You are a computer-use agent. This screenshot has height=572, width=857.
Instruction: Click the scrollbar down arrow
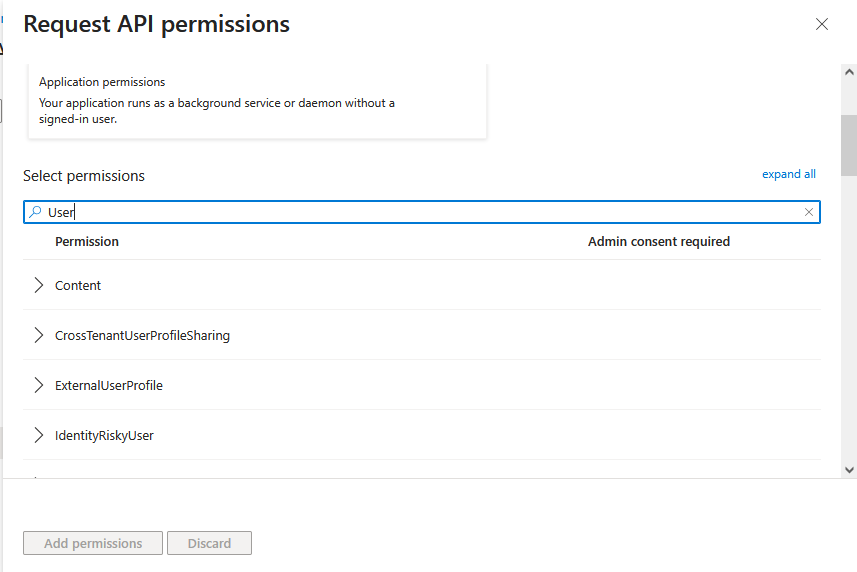coord(849,469)
